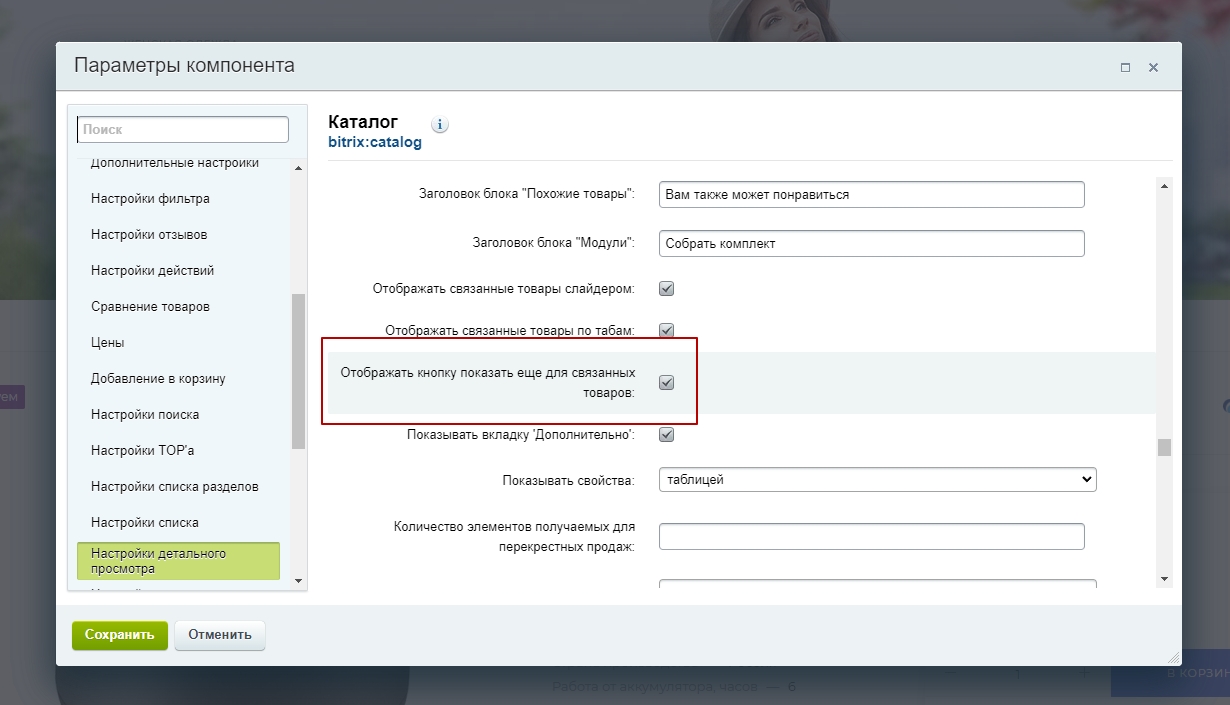Viewport: 1230px width, 705px height.
Task: Toggle 'Отображать связанные товары по табам' checkbox
Action: (x=667, y=329)
